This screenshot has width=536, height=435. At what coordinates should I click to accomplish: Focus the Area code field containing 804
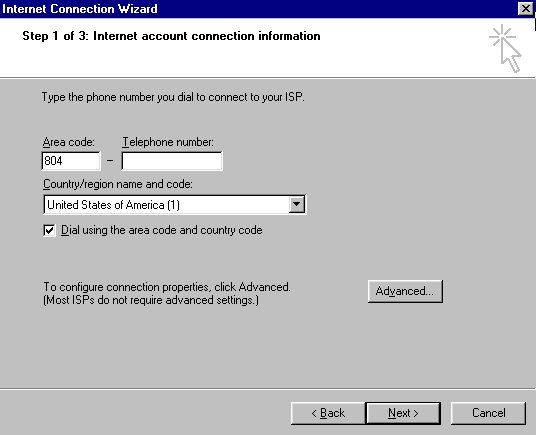pos(71,161)
